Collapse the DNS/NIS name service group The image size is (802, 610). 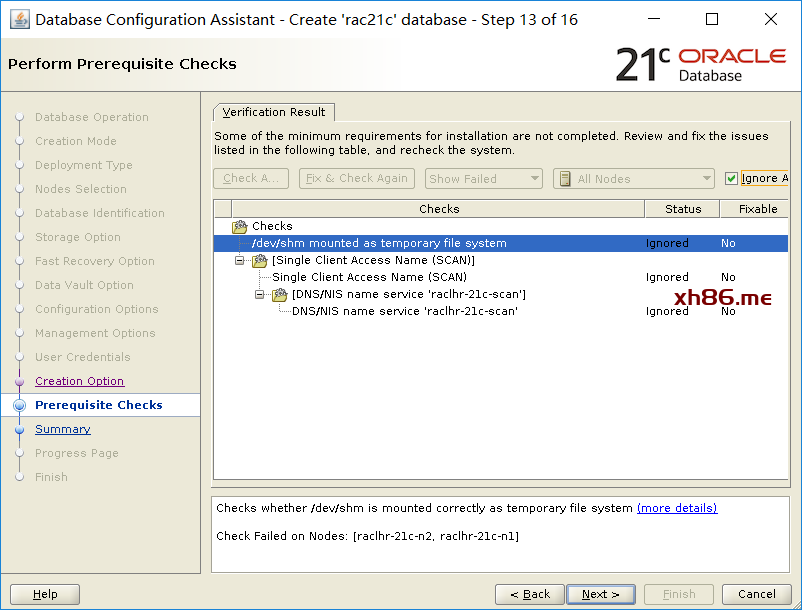[260, 294]
